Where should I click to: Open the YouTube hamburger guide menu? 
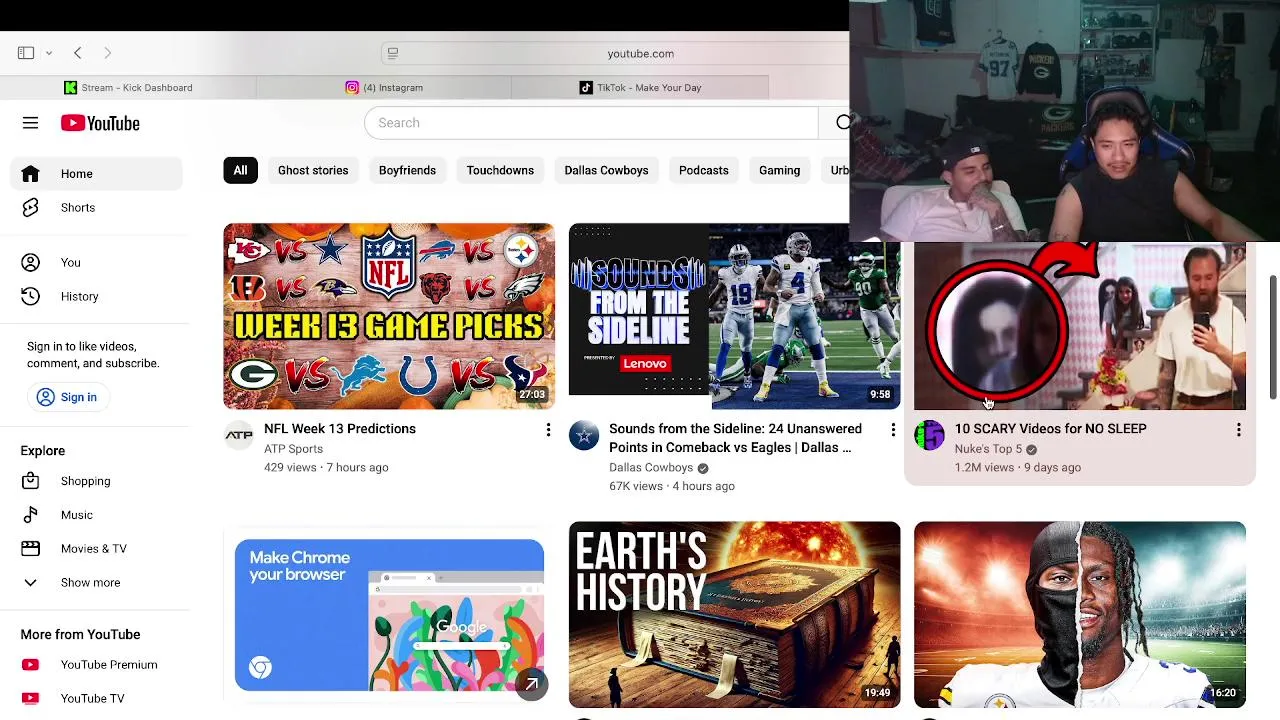pyautogui.click(x=30, y=123)
